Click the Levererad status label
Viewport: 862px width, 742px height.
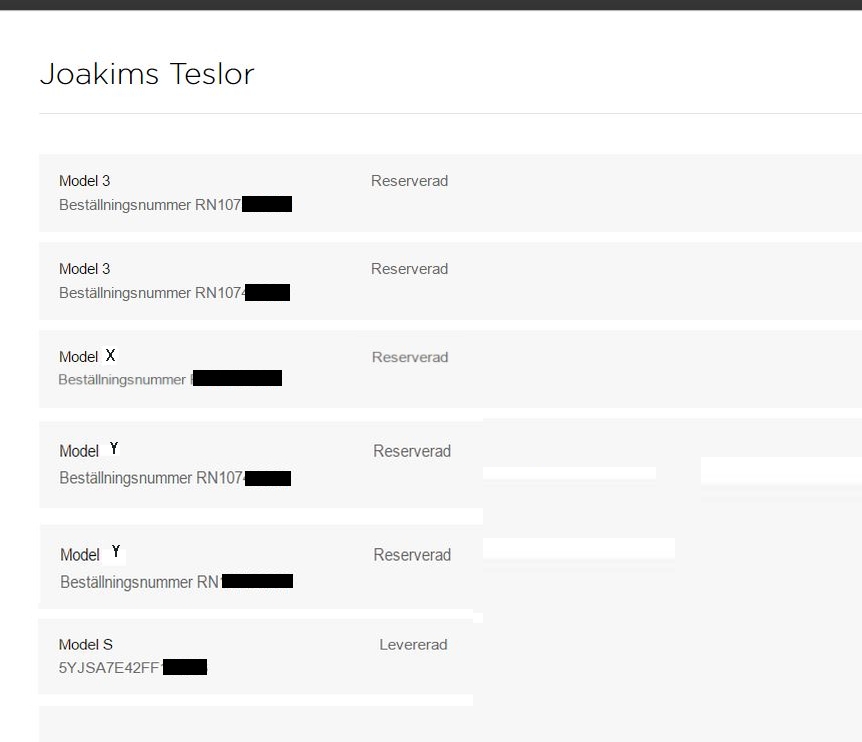(x=413, y=645)
